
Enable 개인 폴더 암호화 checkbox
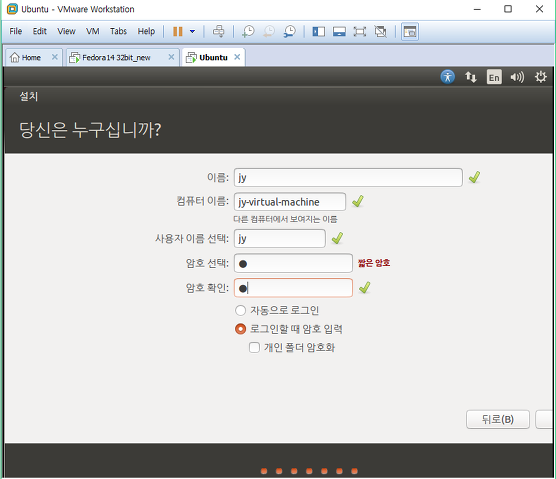tap(254, 347)
